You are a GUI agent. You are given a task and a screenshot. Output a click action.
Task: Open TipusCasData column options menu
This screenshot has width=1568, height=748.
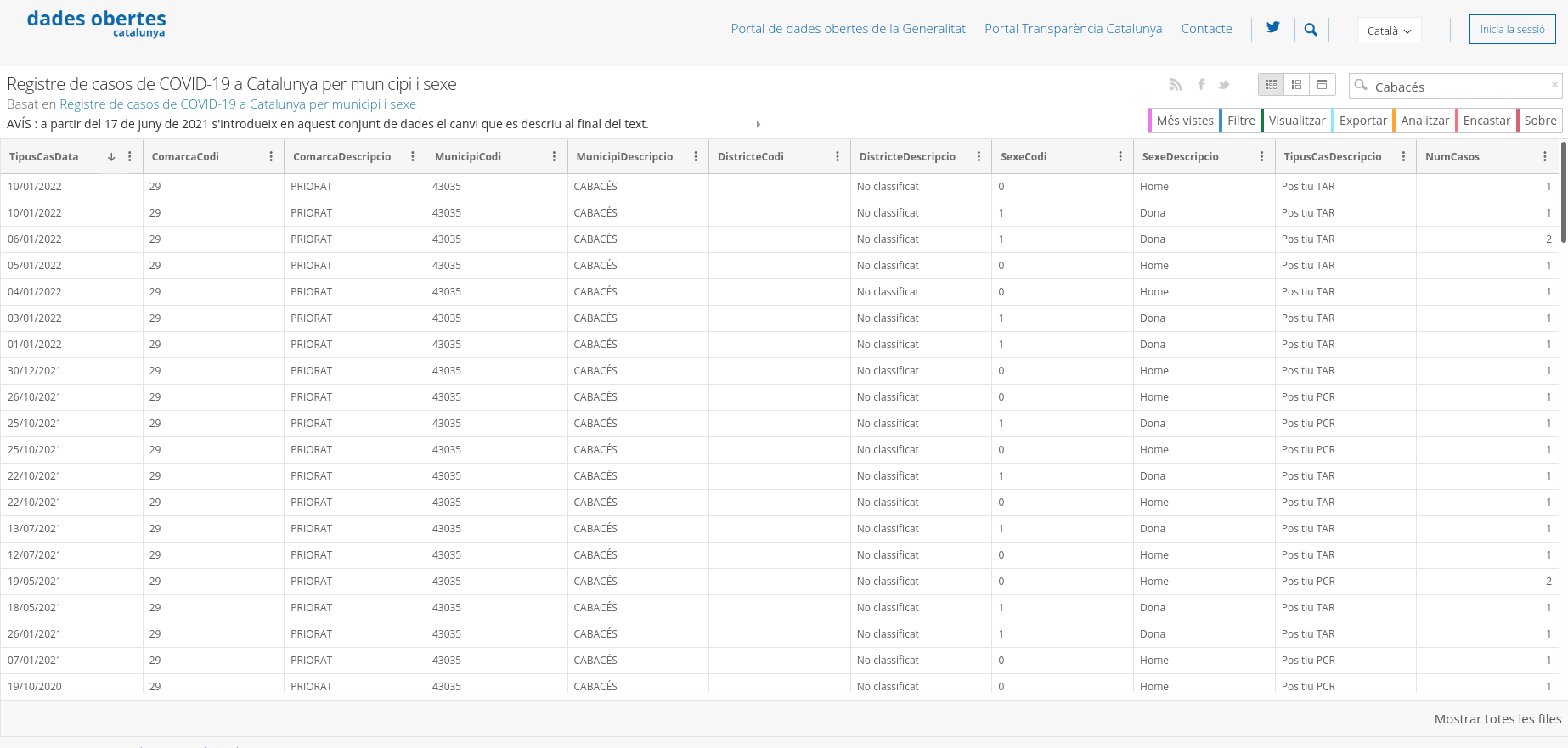(129, 157)
